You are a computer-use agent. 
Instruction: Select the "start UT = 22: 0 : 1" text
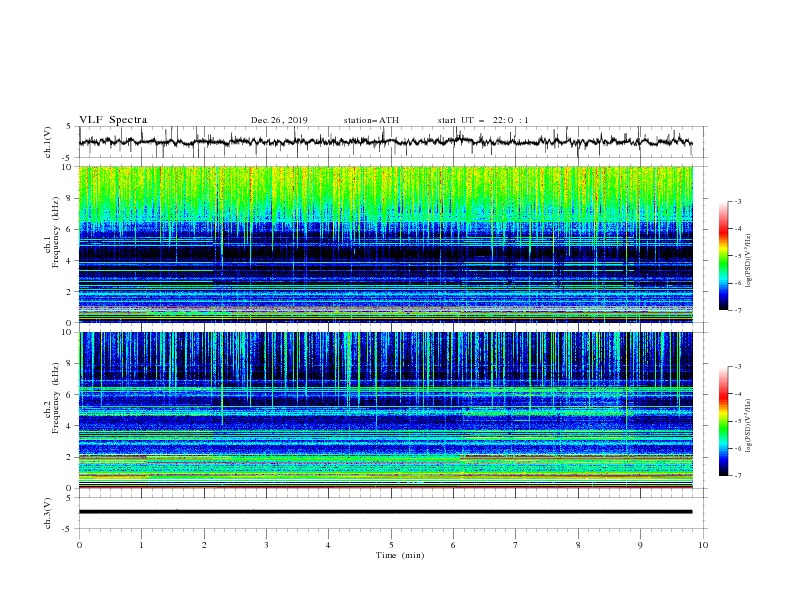(x=483, y=120)
